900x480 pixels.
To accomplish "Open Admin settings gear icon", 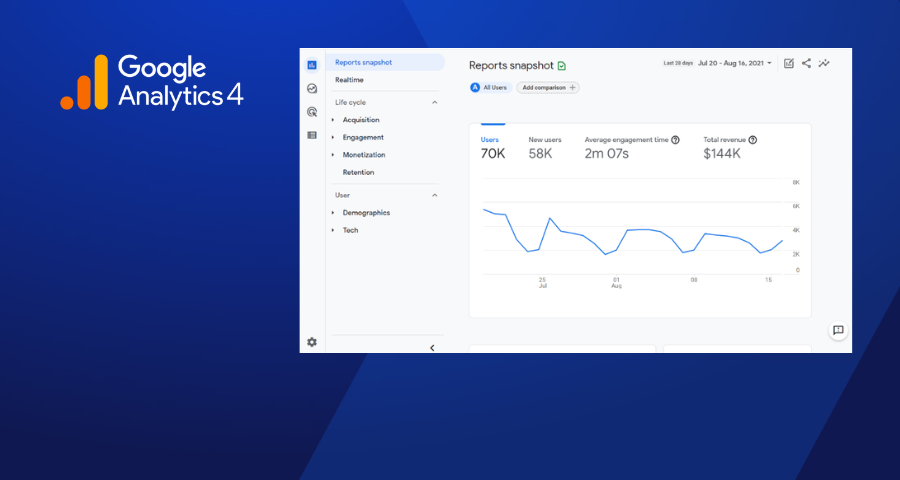I will point(312,342).
